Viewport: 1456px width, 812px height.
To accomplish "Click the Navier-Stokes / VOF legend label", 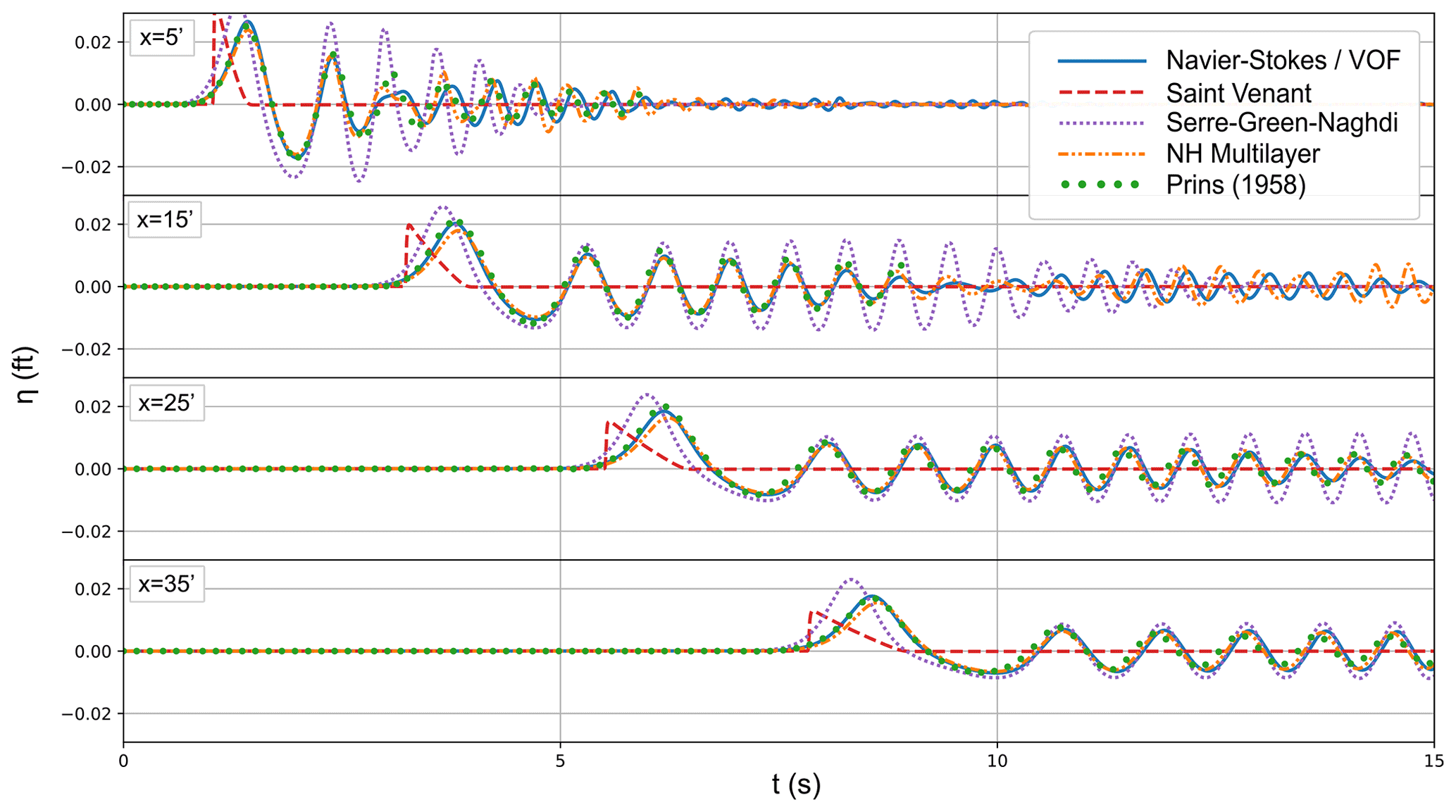I will coord(1283,61).
